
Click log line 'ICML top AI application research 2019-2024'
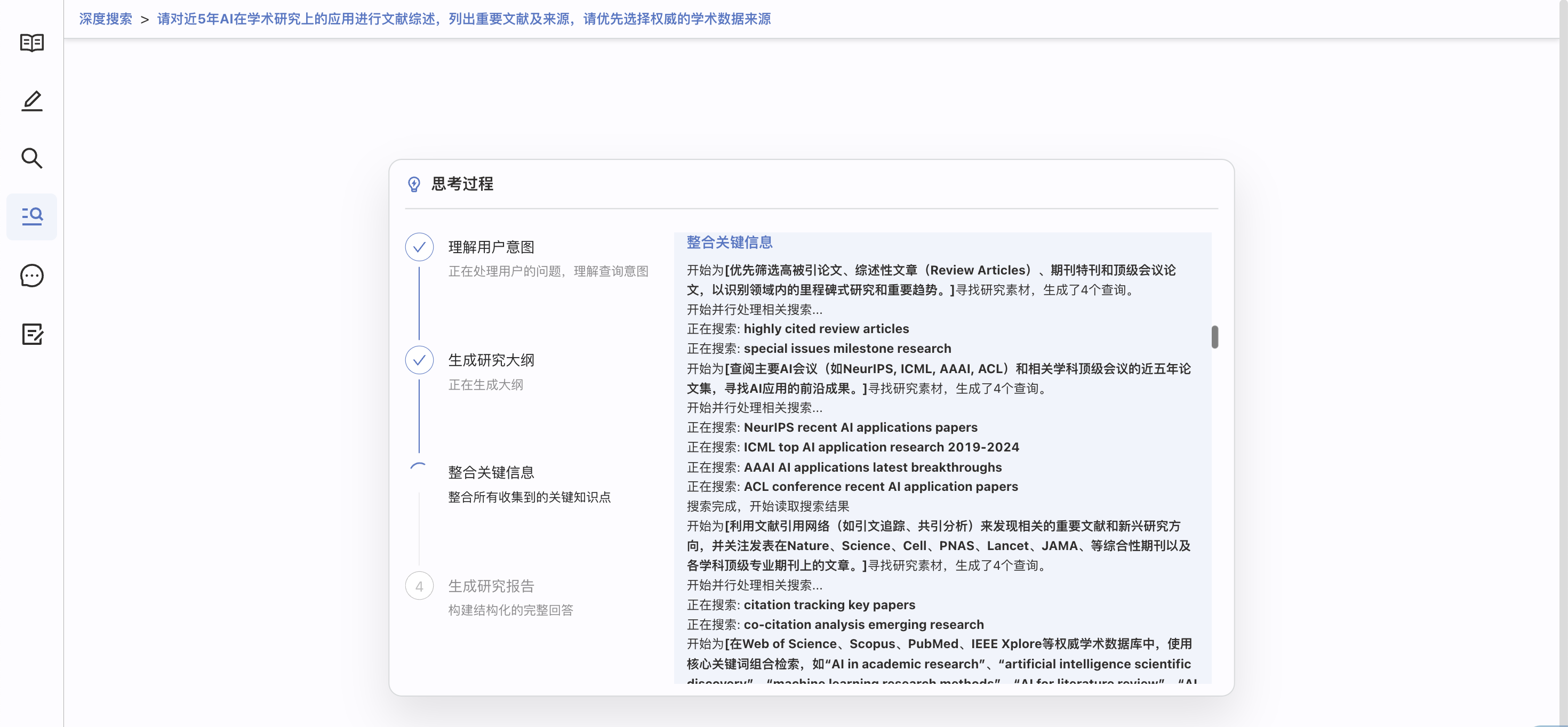(853, 447)
